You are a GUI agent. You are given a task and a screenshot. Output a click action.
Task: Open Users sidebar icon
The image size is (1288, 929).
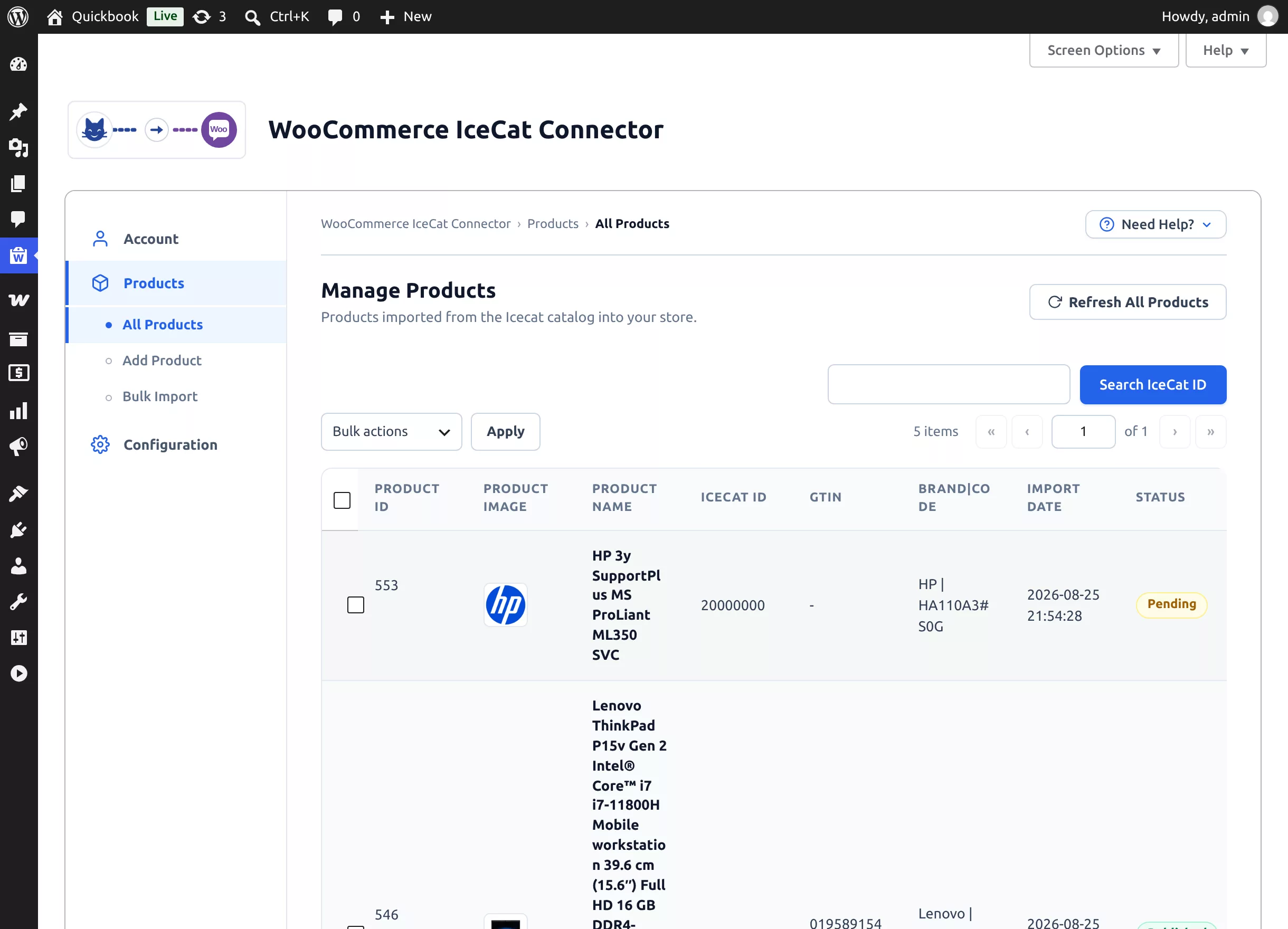point(18,565)
